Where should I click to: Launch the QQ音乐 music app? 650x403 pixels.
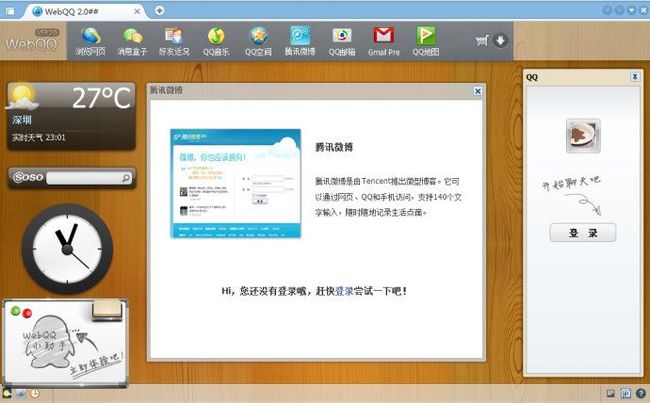[x=216, y=41]
